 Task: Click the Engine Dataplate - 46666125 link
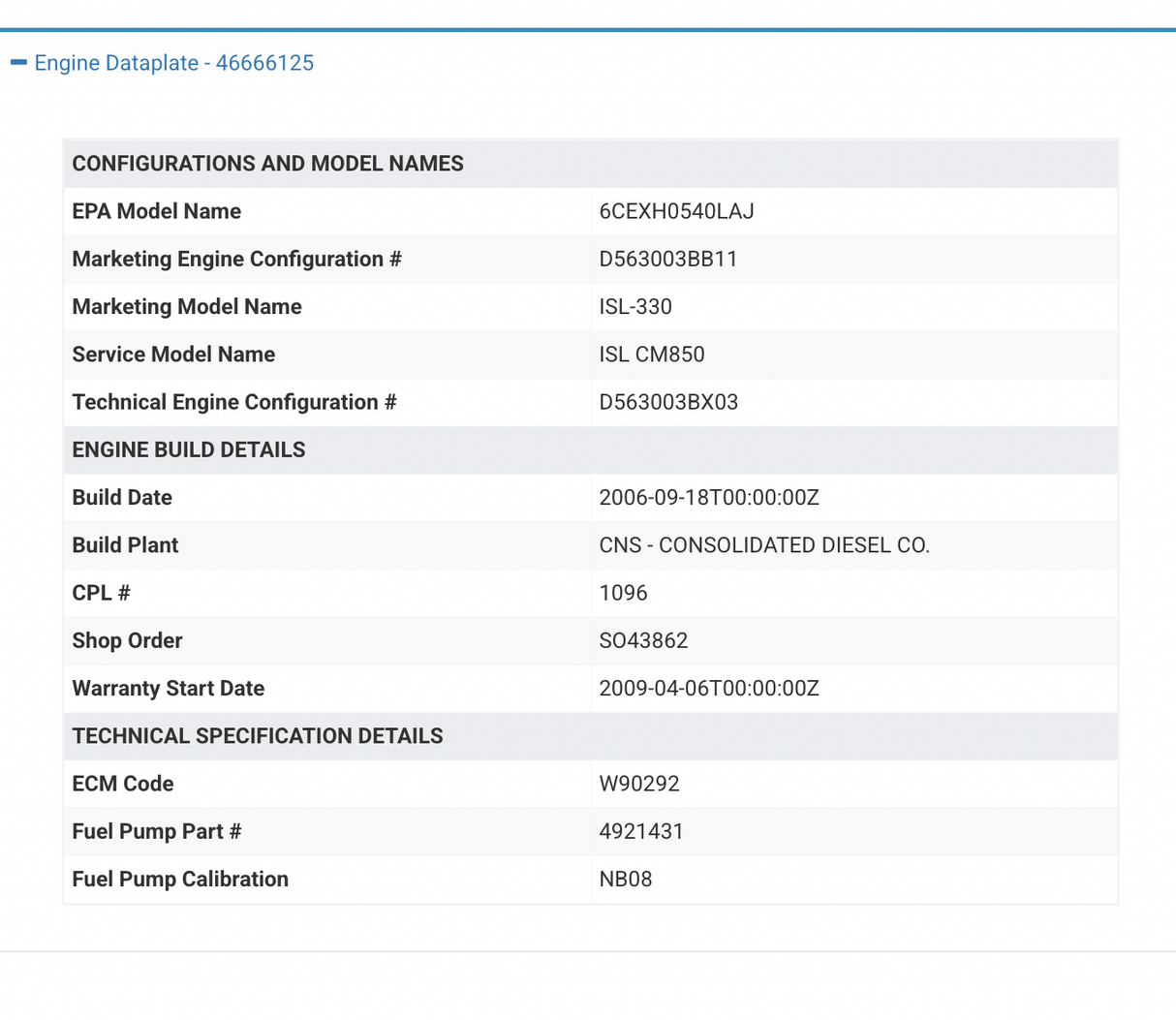coord(173,63)
